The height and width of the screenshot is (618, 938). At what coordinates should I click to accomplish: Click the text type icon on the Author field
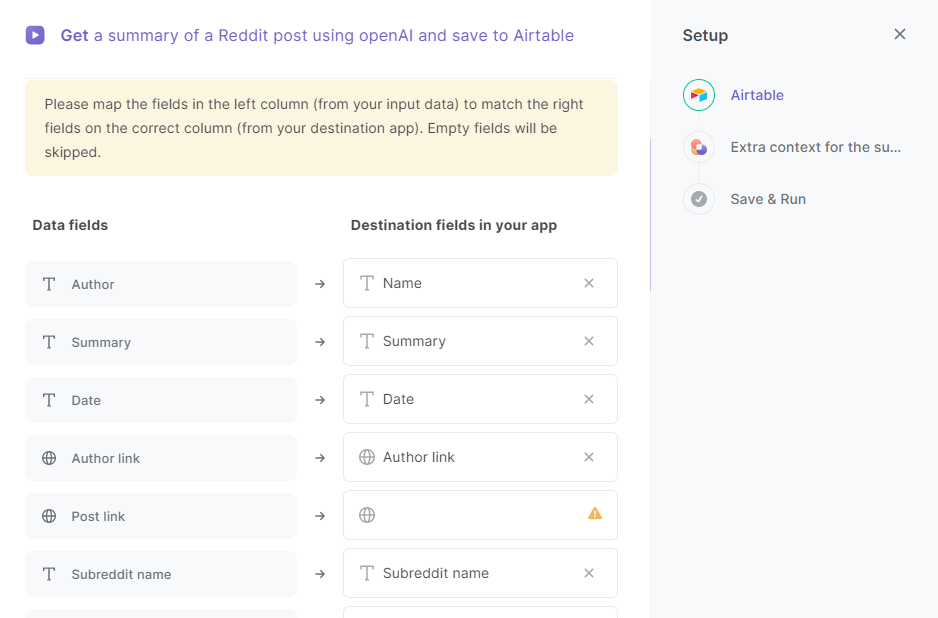click(48, 283)
